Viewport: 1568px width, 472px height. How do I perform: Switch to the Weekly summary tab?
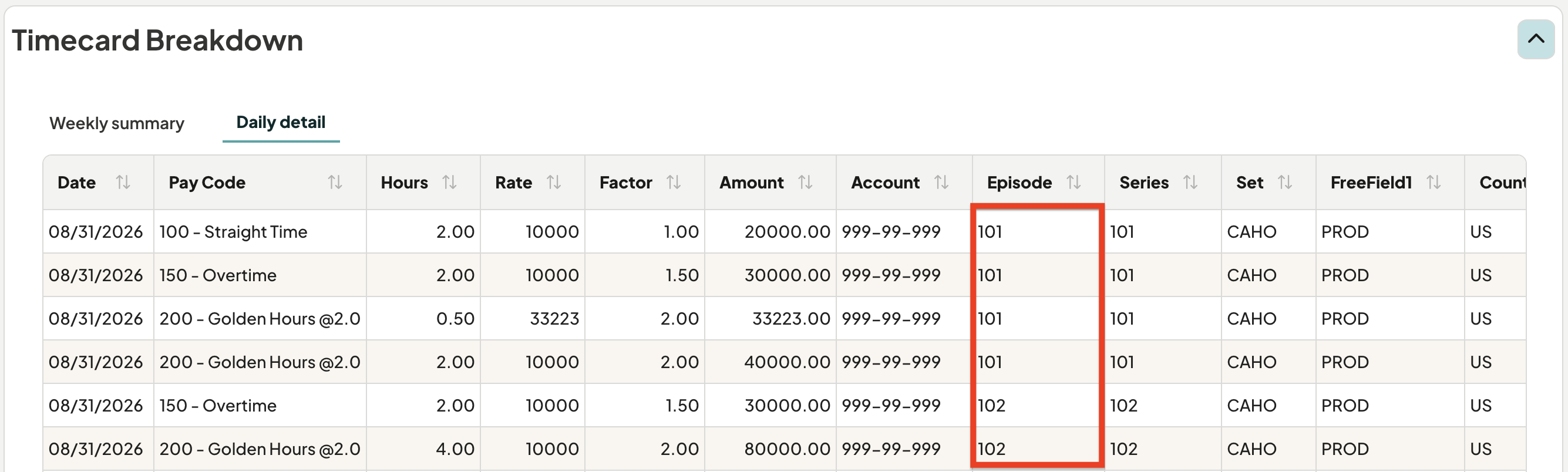[117, 123]
